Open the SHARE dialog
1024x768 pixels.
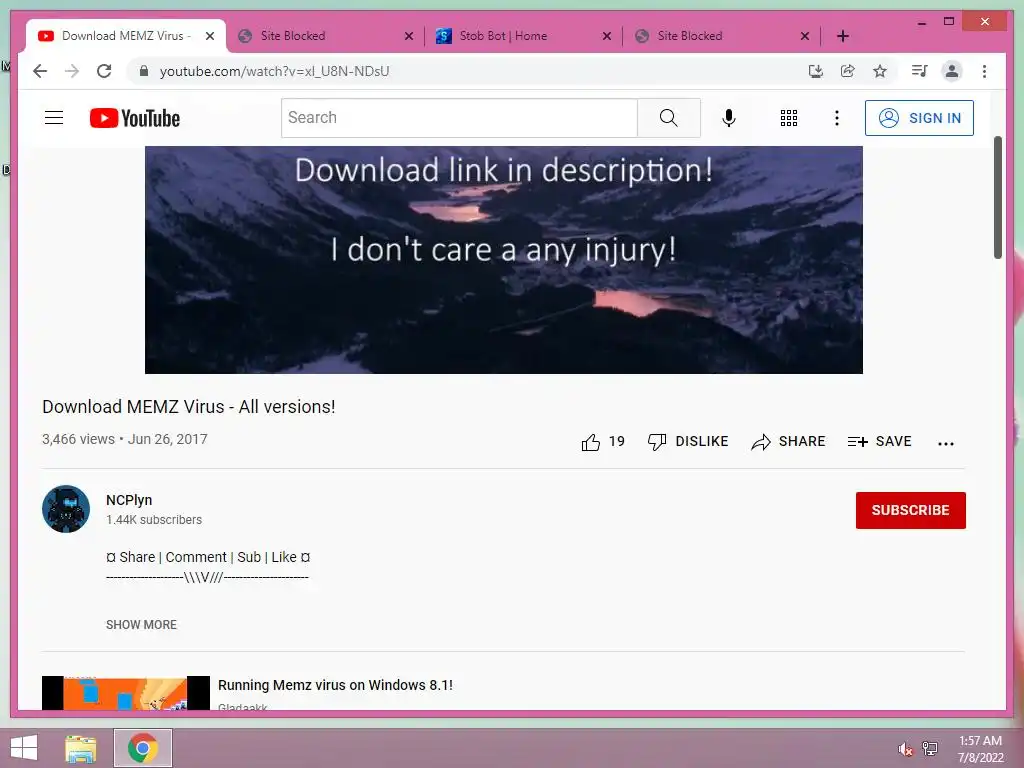tap(788, 442)
